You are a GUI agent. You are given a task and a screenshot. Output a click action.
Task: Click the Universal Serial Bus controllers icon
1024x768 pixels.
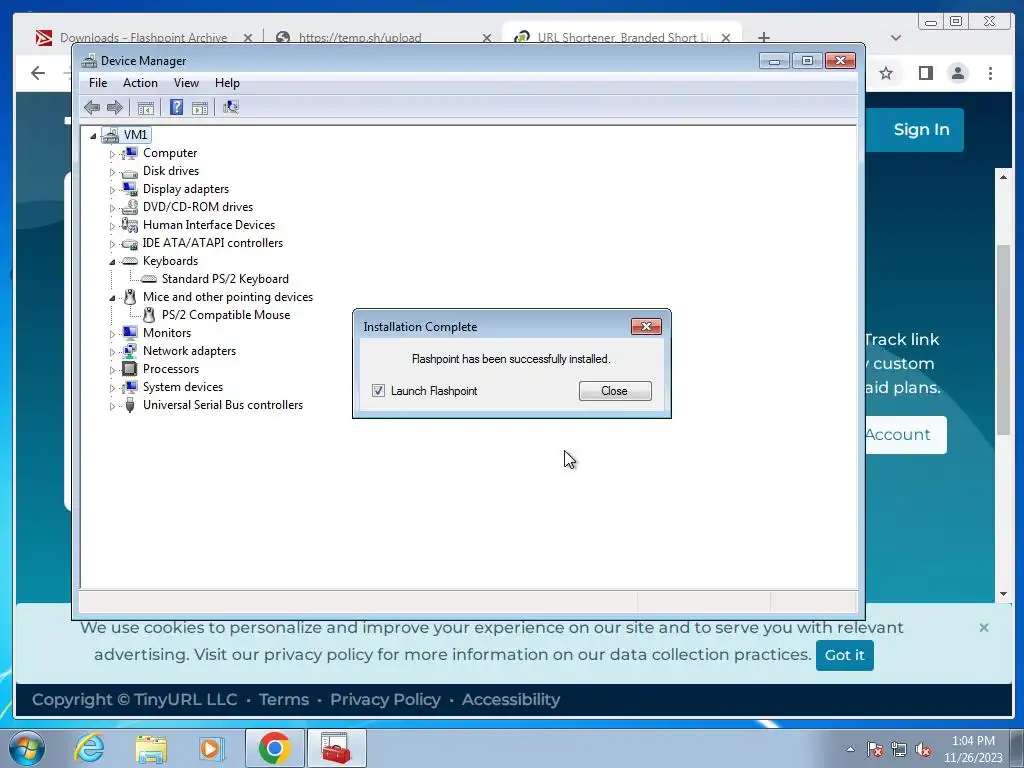[130, 405]
